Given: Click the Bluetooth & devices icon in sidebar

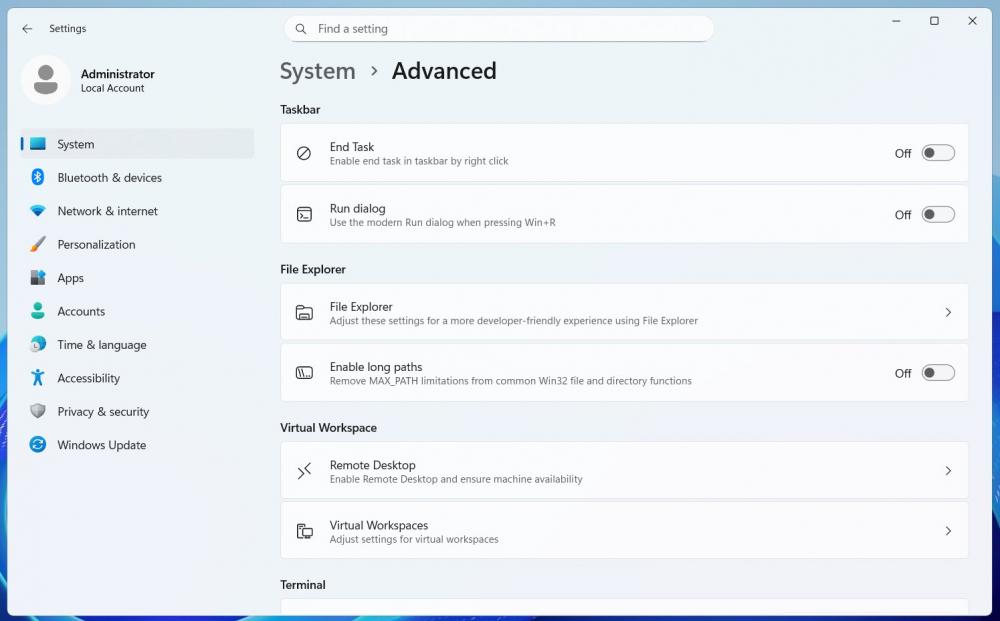Looking at the screenshot, I should click(x=38, y=177).
